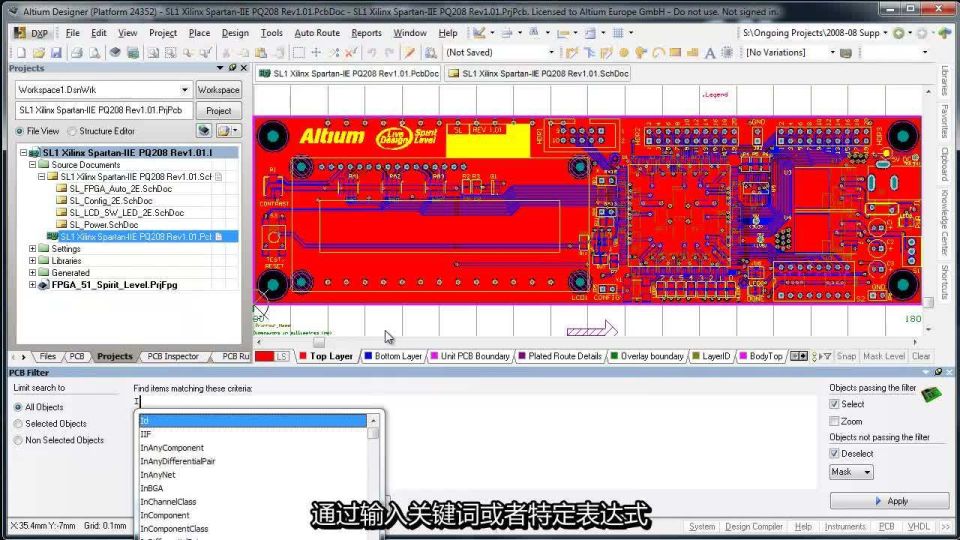The width and height of the screenshot is (960, 540).
Task: Collapse the Source Documents tree node
Action: click(32, 165)
